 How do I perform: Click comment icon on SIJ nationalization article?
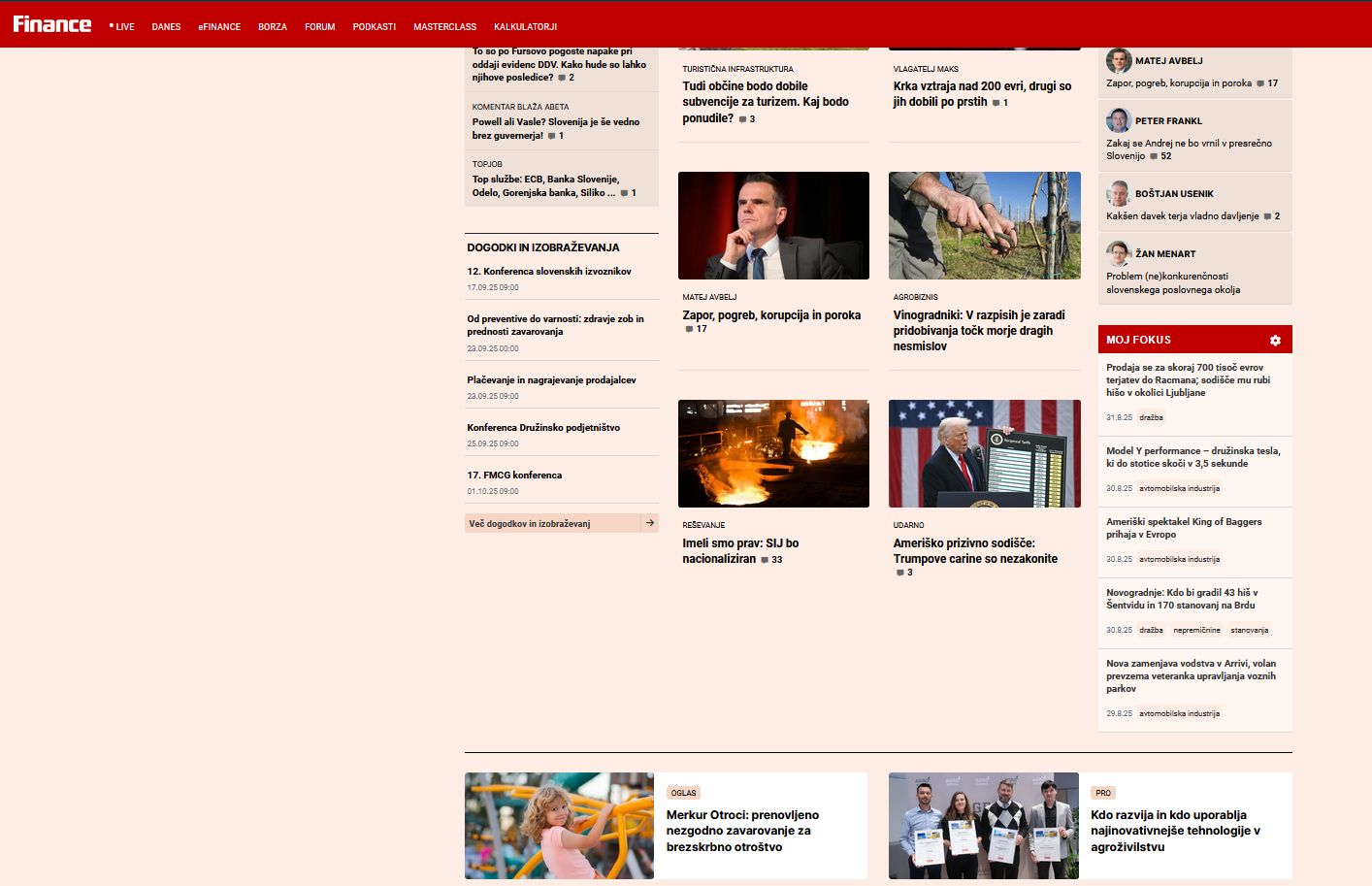tap(766, 560)
